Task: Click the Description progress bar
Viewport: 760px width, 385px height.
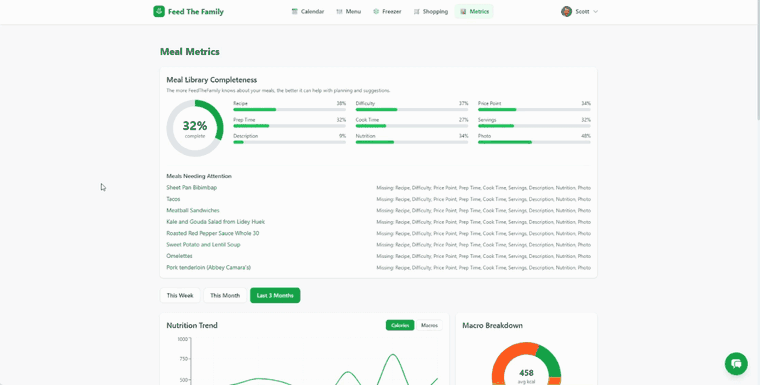Action: point(289,142)
